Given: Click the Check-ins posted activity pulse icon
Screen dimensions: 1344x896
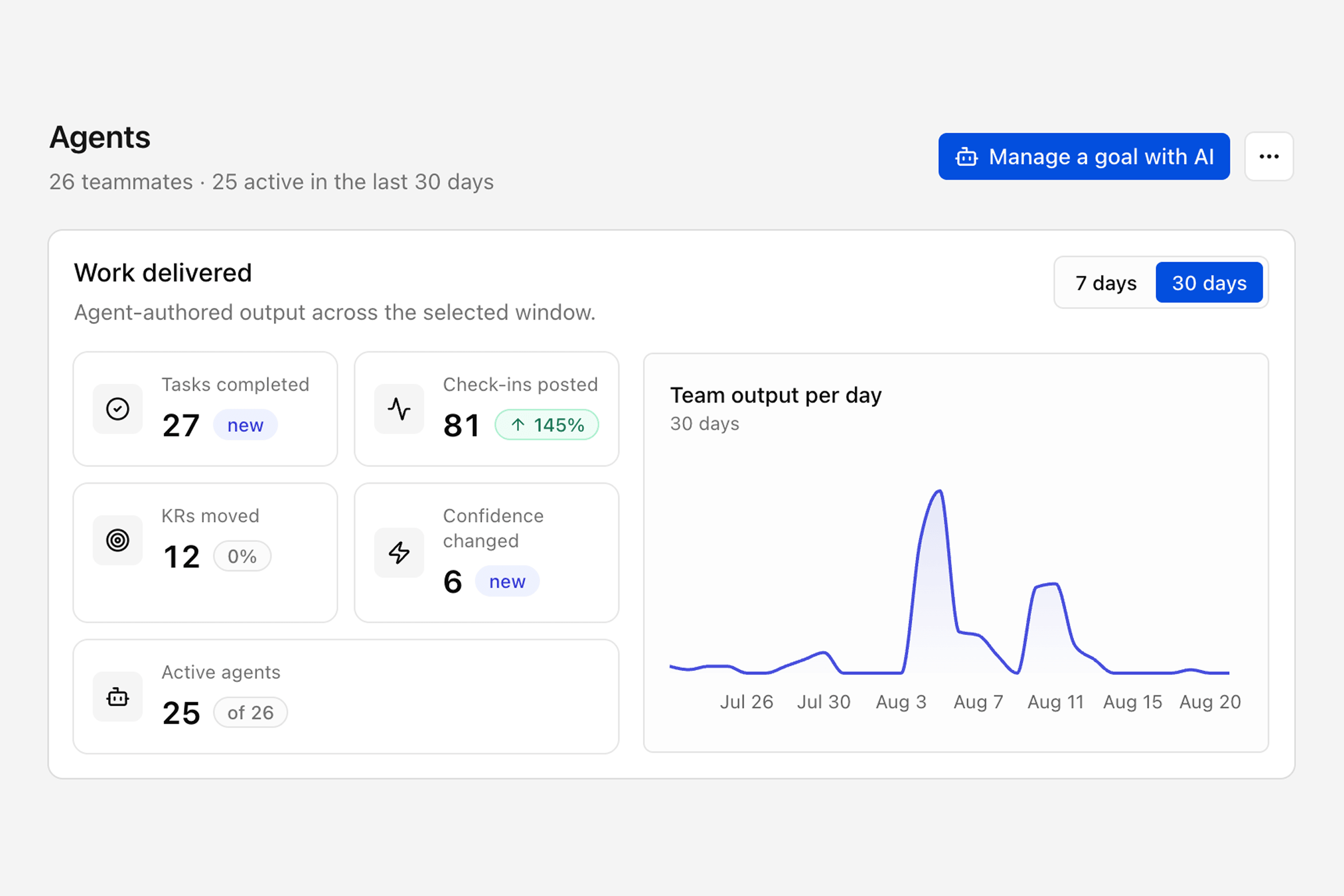Looking at the screenshot, I should 399,409.
